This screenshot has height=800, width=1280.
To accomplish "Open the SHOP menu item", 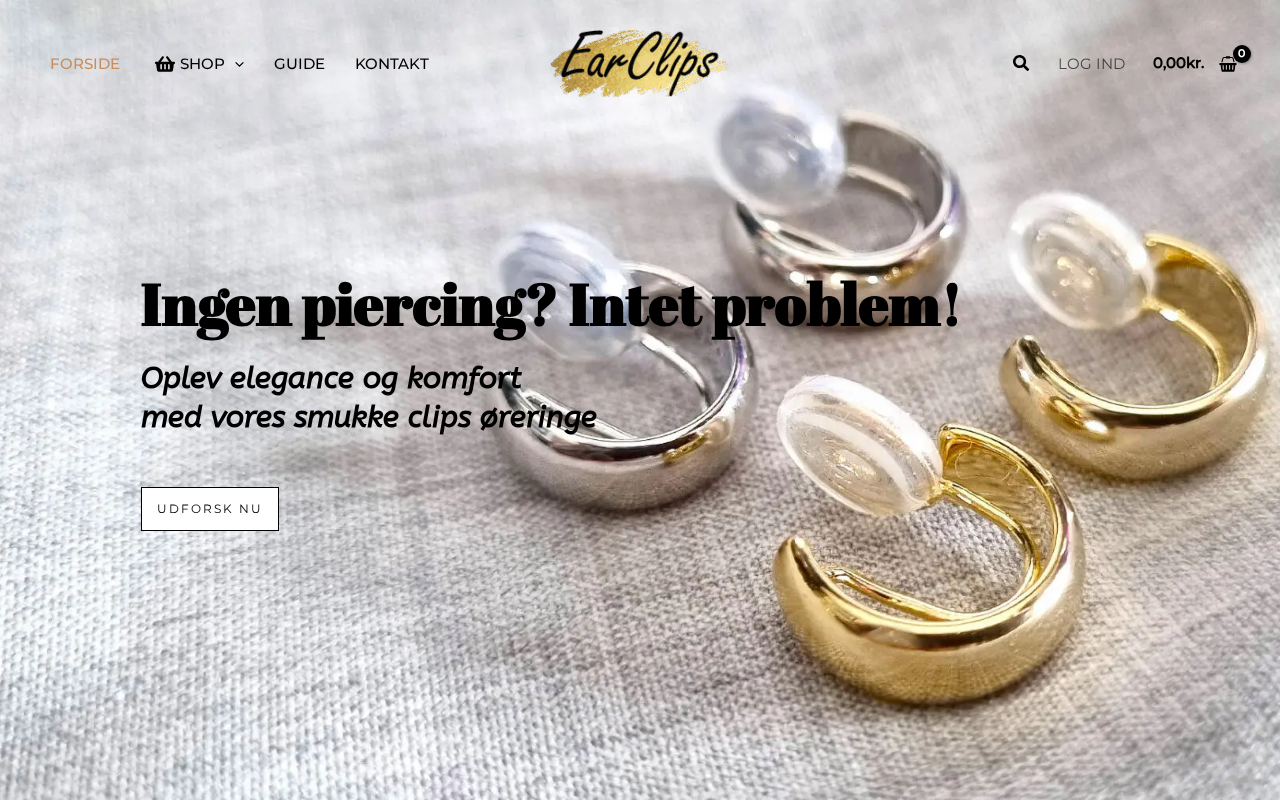I will (202, 64).
